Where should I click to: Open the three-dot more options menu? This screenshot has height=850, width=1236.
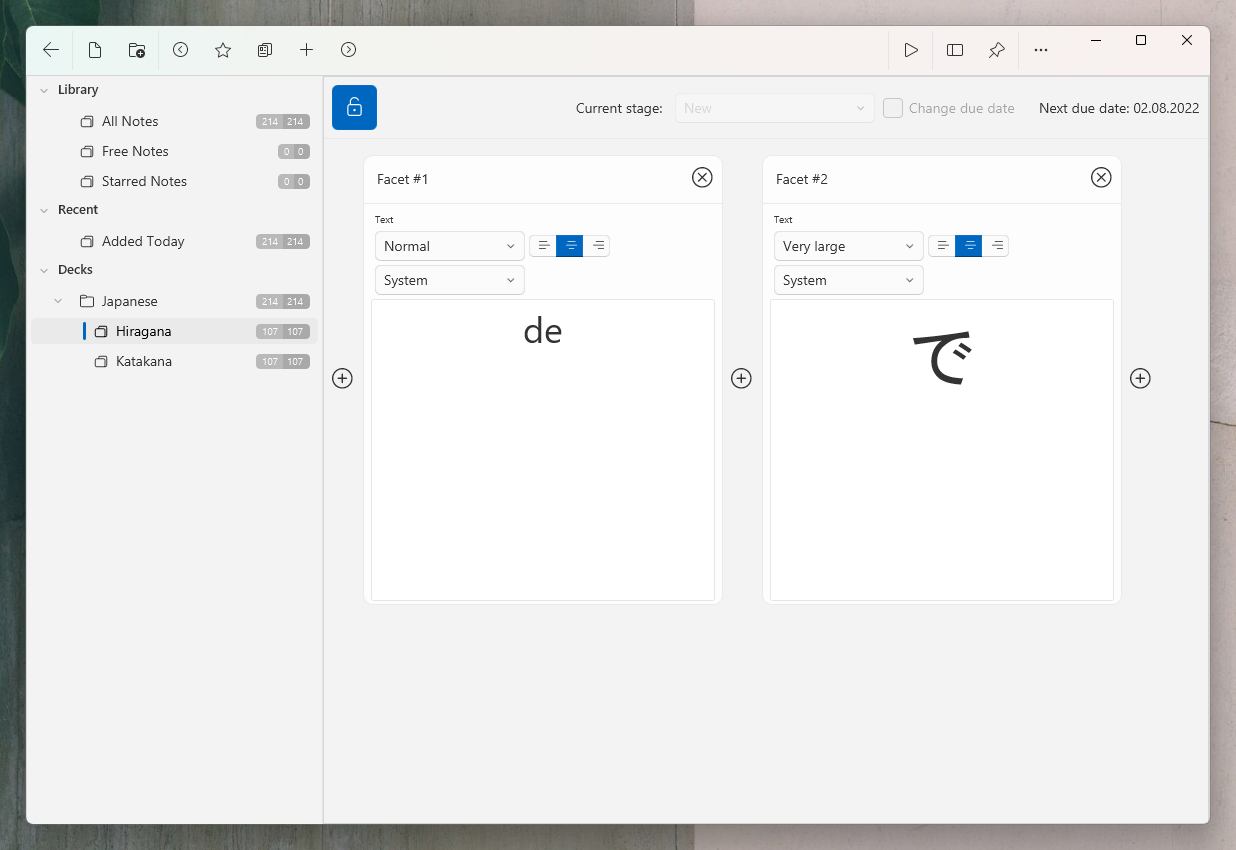(1041, 50)
